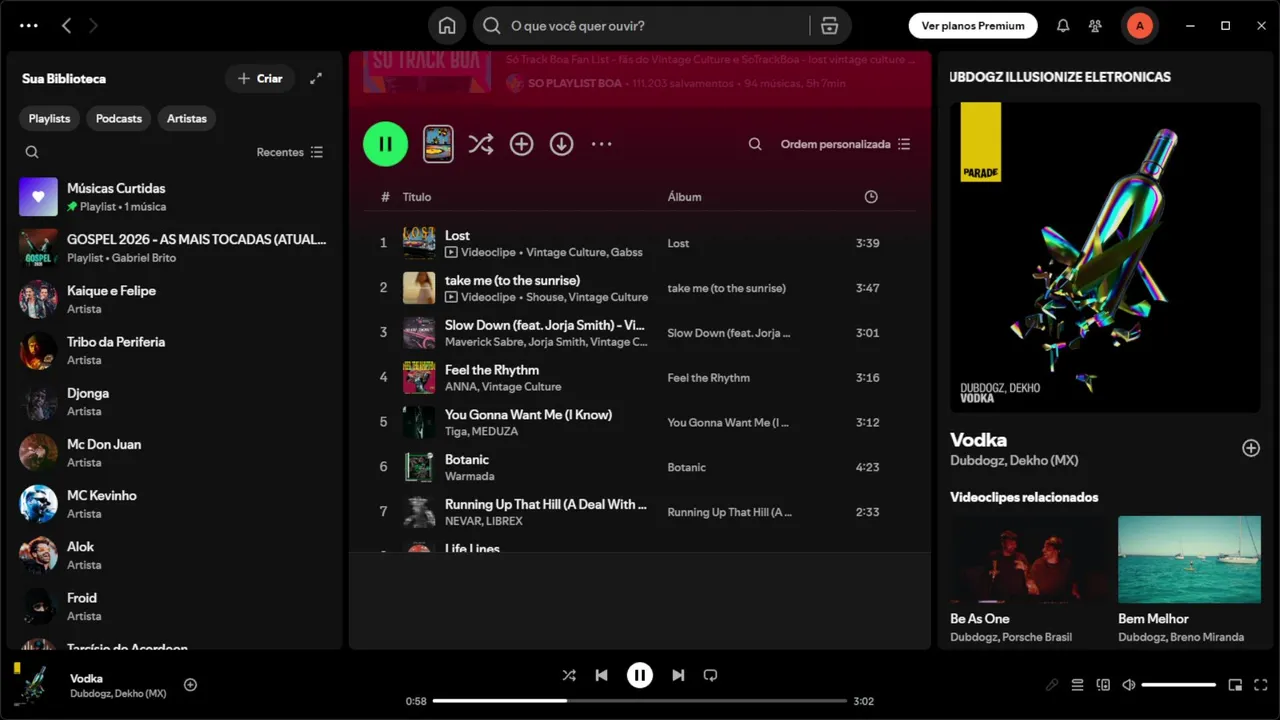Screen dimensions: 1280x720
Task: Download the playlist arrow icon
Action: click(x=562, y=144)
